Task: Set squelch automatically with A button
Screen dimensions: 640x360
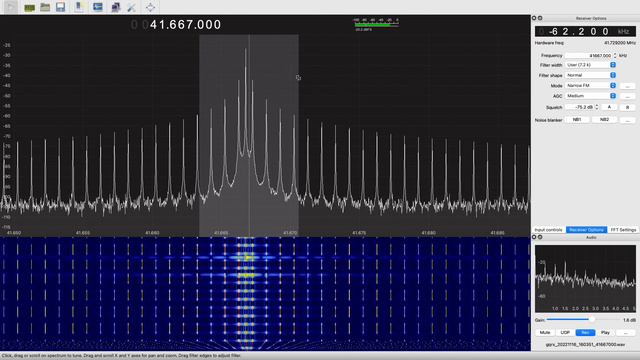Action: coord(609,107)
